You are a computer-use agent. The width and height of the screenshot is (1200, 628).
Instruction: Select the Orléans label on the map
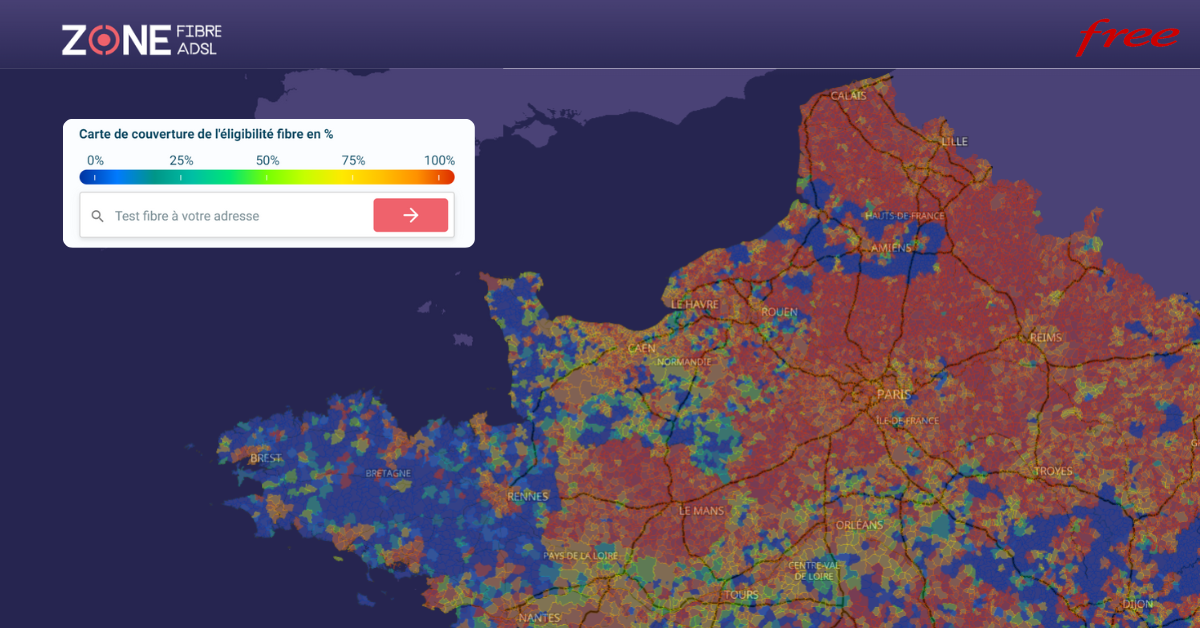(x=859, y=525)
